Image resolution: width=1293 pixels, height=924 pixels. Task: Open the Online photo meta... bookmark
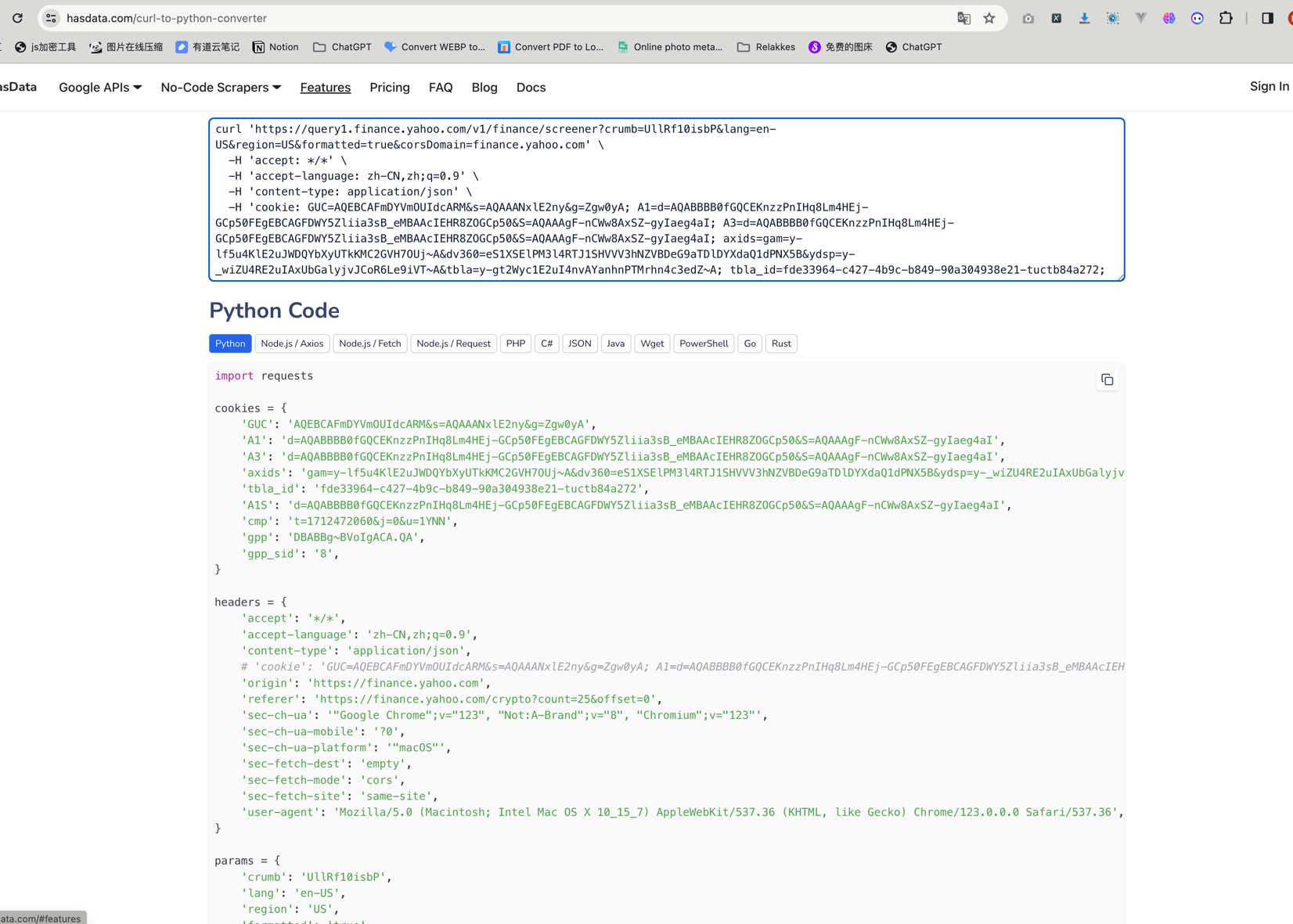(670, 47)
